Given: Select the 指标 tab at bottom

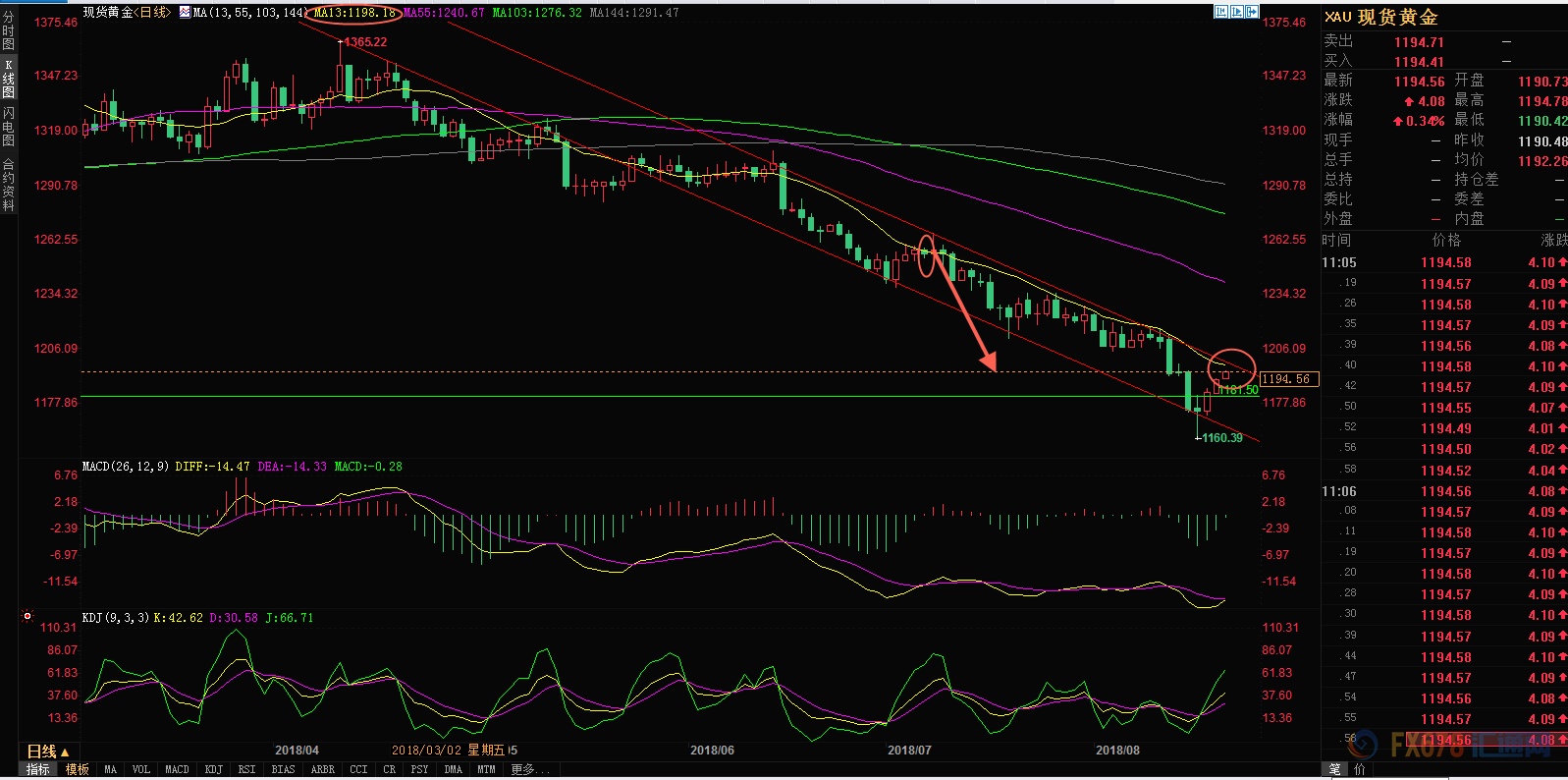Looking at the screenshot, I should pyautogui.click(x=38, y=769).
